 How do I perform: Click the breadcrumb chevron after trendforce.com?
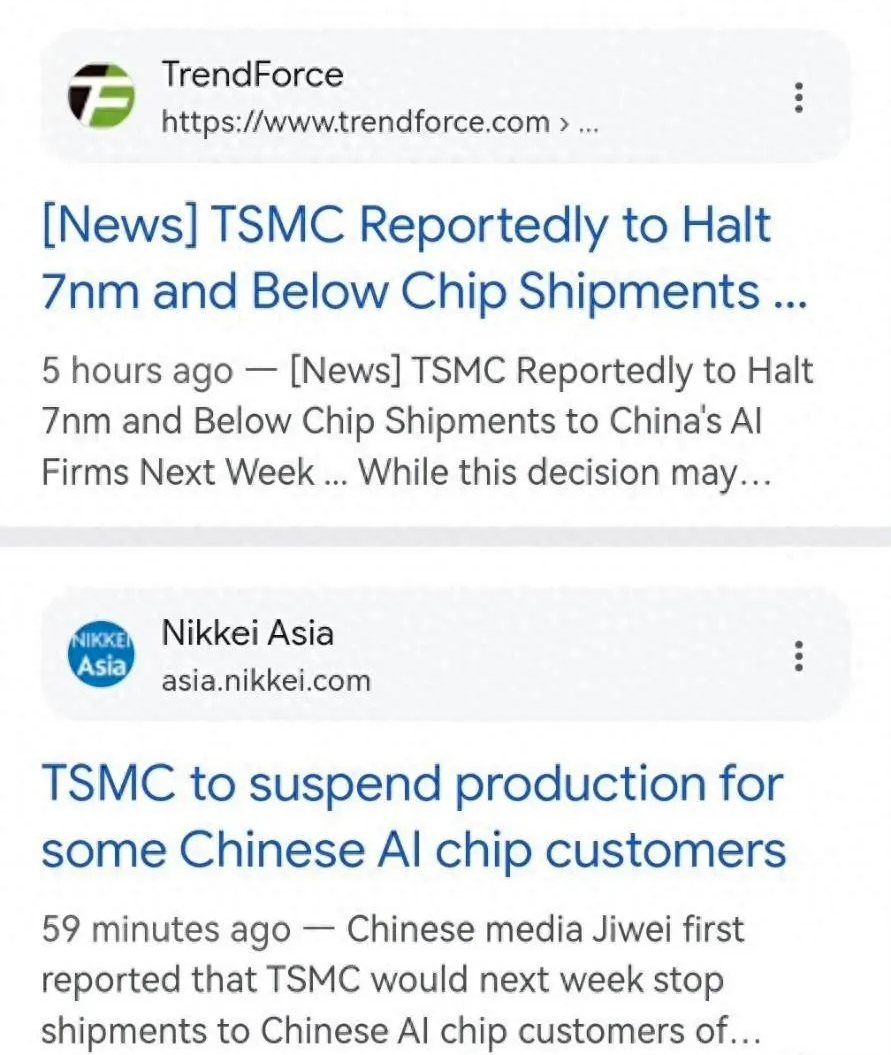tap(564, 124)
